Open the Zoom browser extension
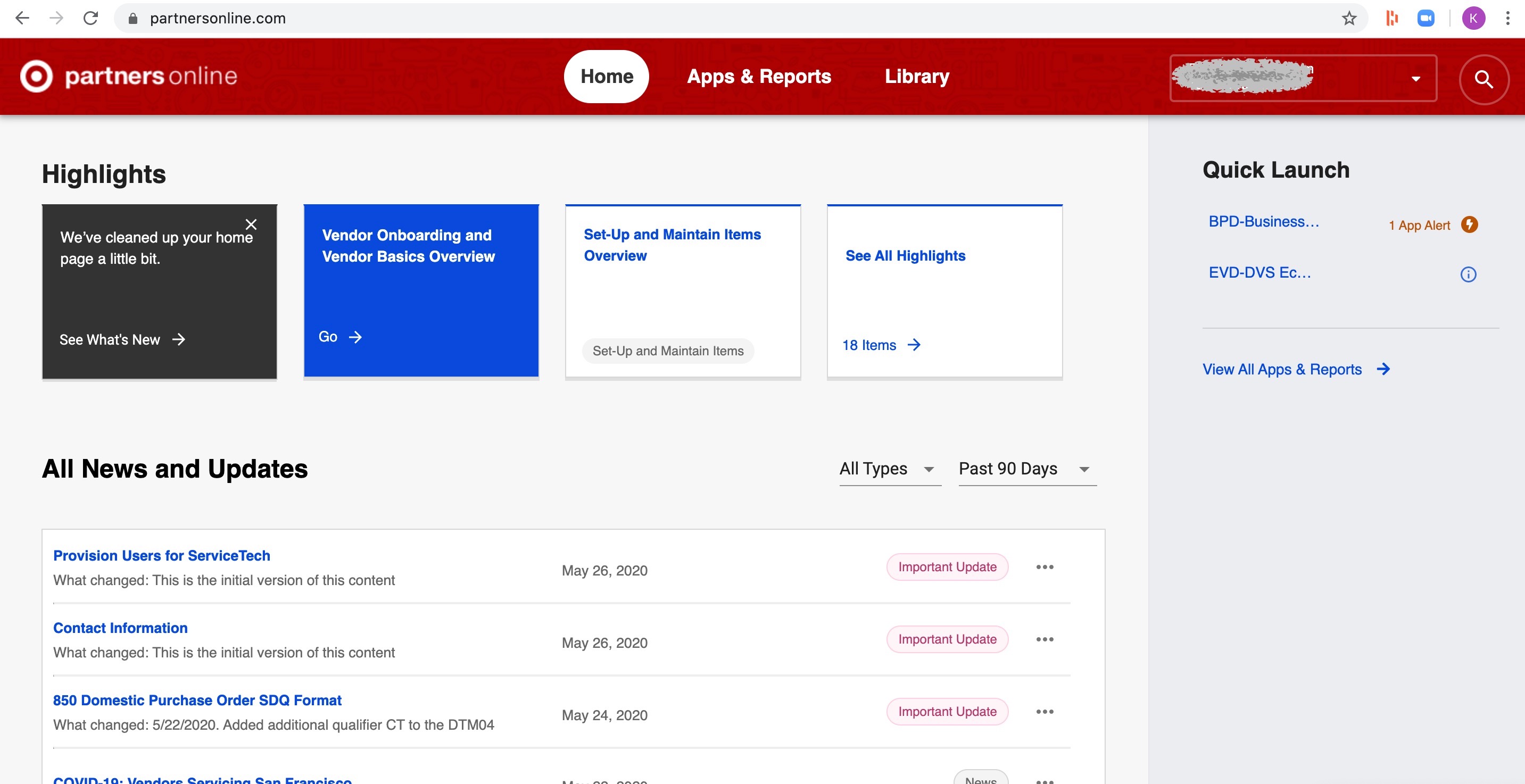The width and height of the screenshot is (1525, 784). tap(1425, 18)
